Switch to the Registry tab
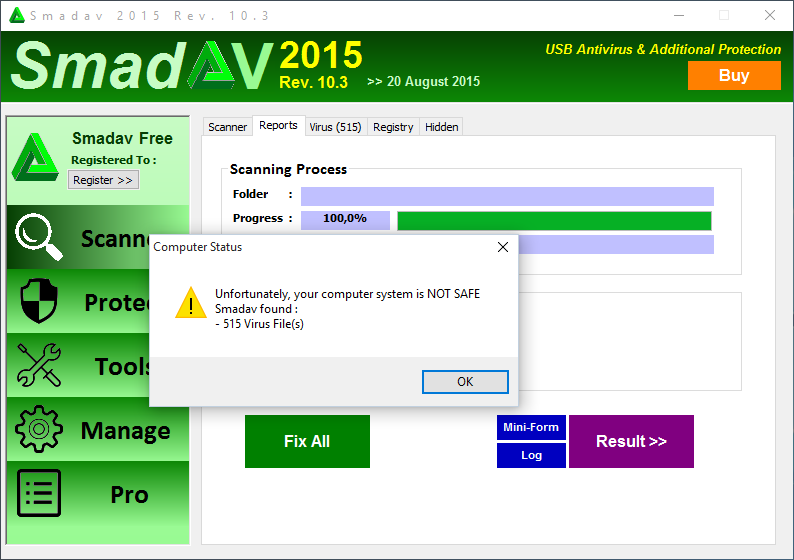The height and width of the screenshot is (560, 794). (393, 127)
